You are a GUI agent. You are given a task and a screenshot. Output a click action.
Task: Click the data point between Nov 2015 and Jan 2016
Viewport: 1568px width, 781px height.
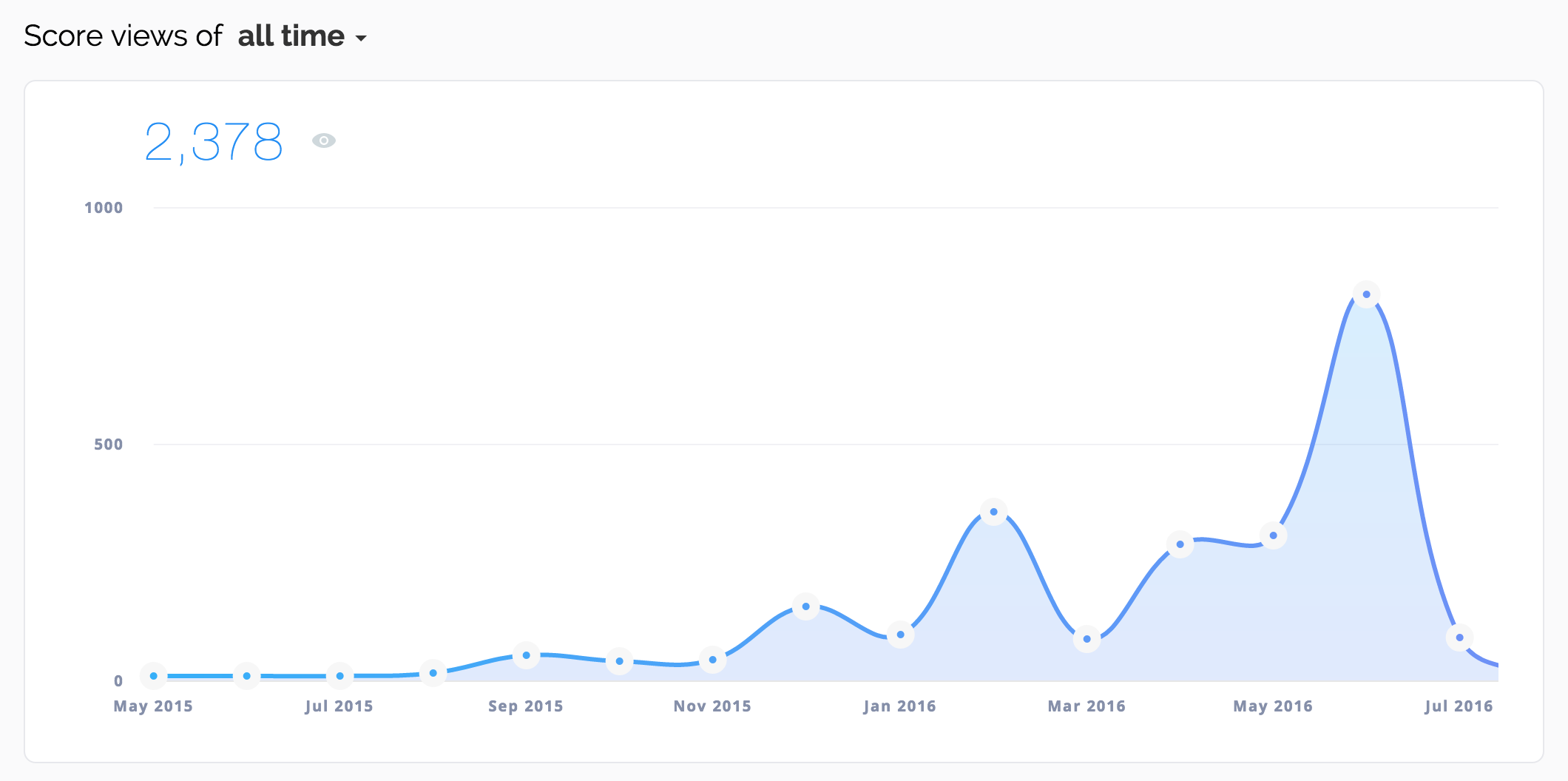click(806, 606)
